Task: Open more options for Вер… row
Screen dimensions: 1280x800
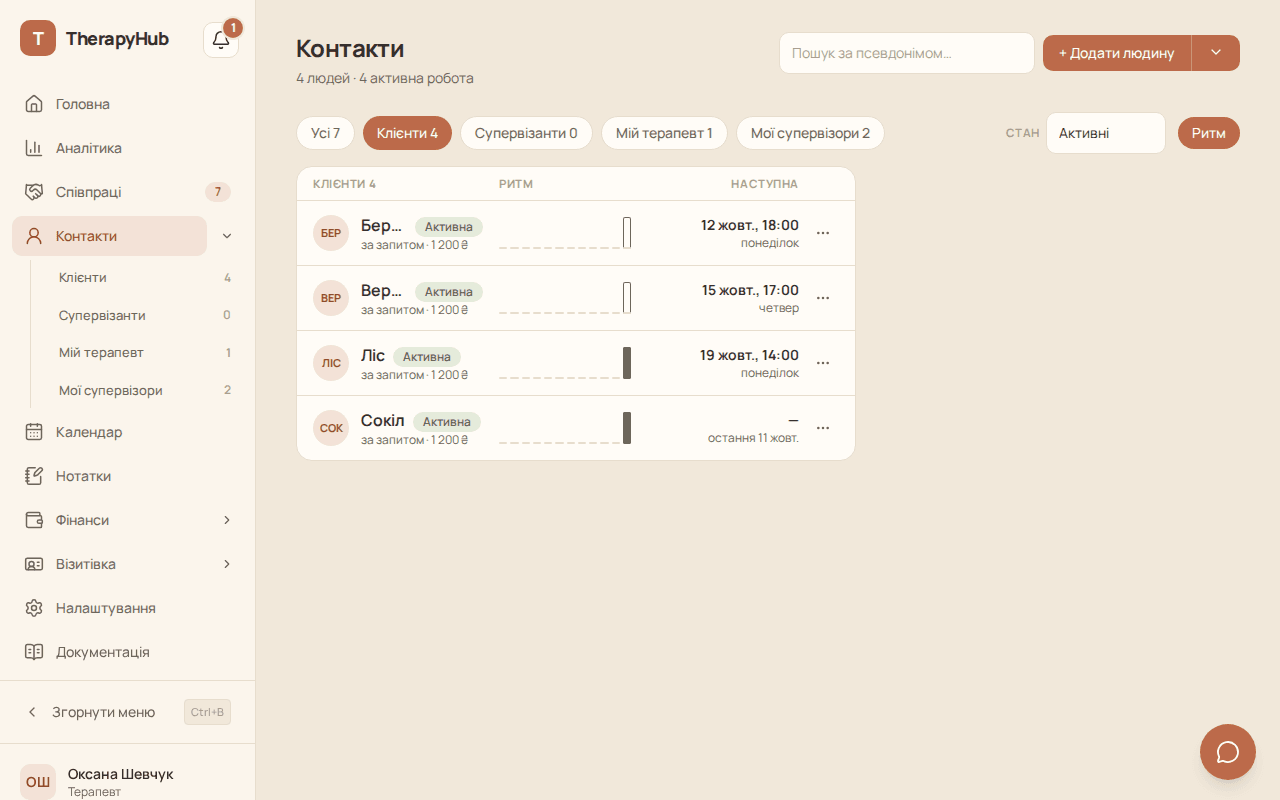Action: [x=823, y=298]
